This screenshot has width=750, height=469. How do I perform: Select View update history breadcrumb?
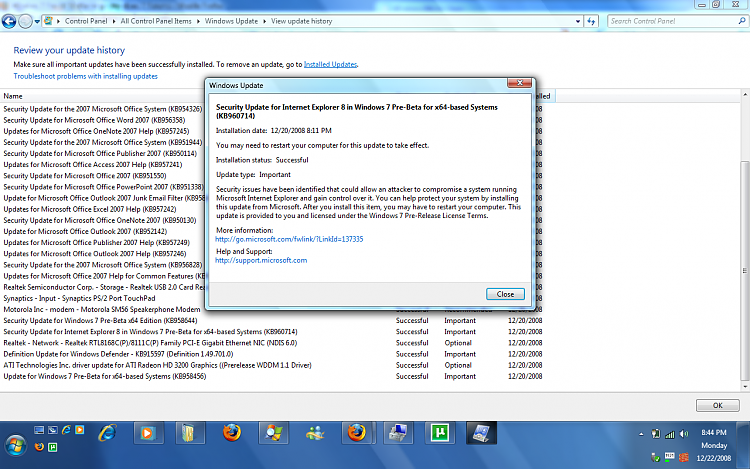(x=301, y=21)
